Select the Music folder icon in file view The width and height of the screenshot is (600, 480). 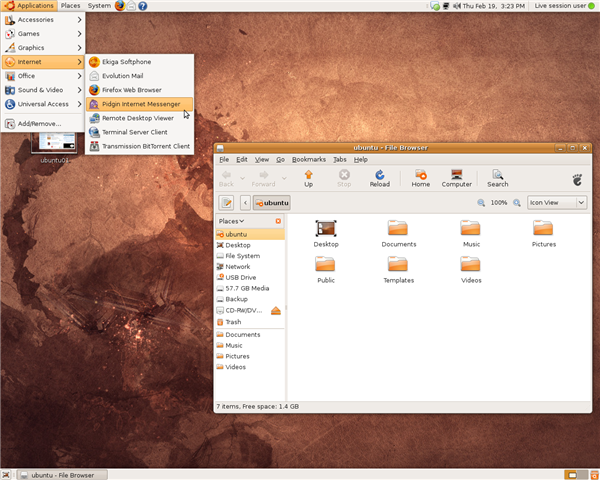[x=470, y=228]
